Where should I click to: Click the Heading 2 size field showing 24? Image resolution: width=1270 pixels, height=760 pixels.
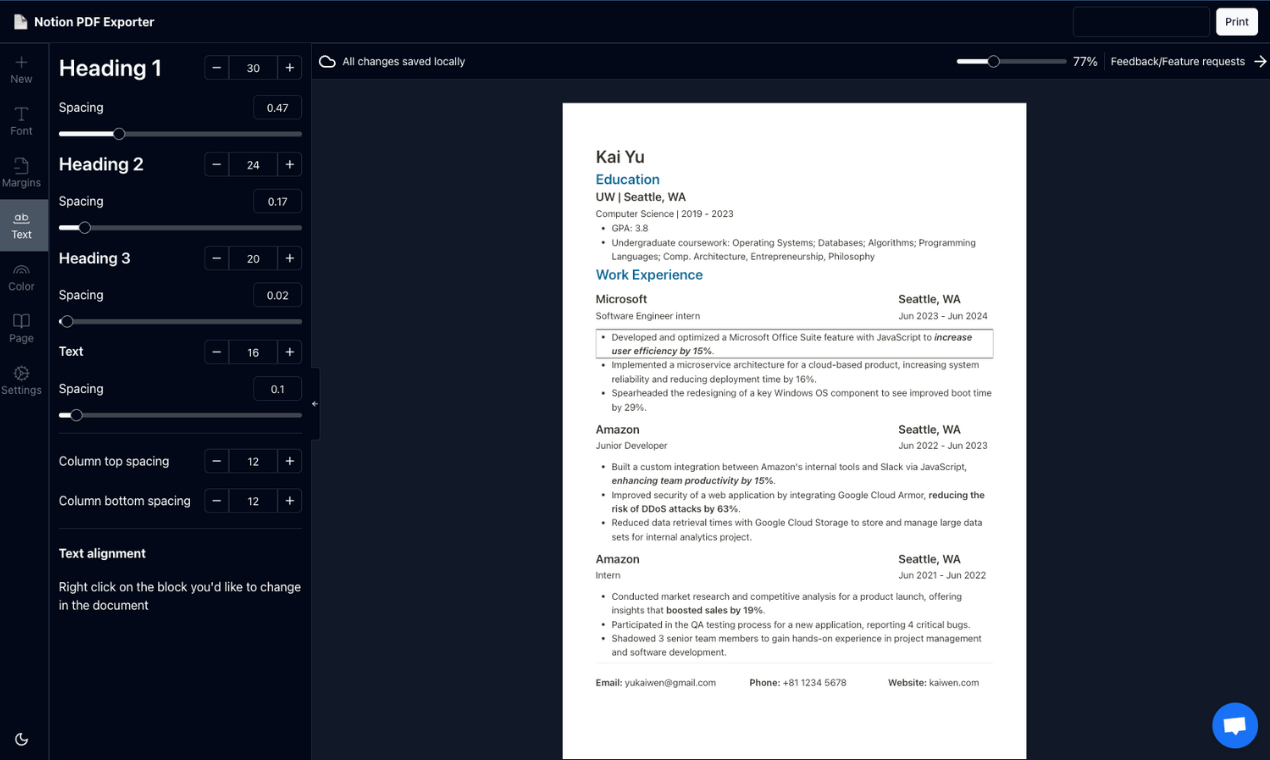253,164
